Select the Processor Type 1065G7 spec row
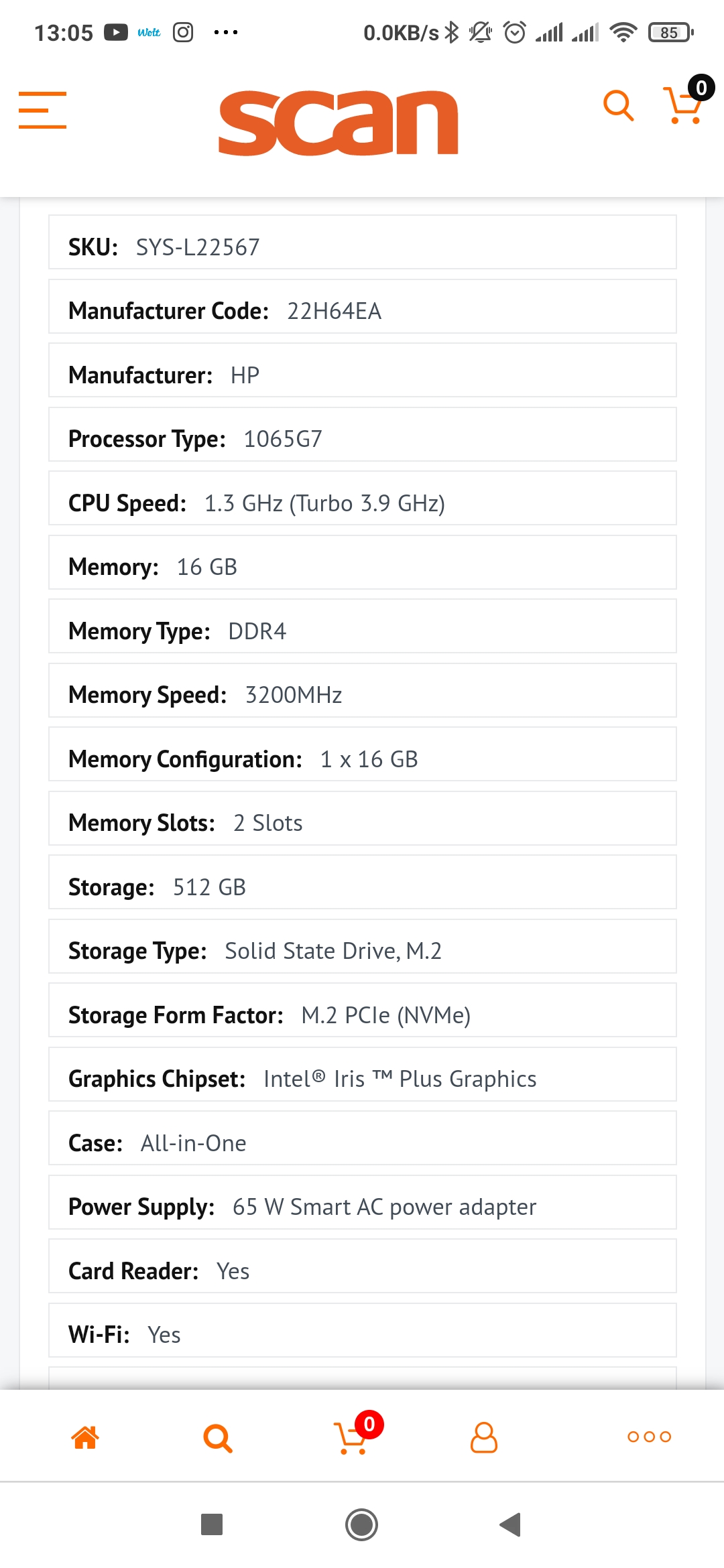This screenshot has width=724, height=1568. tap(362, 439)
